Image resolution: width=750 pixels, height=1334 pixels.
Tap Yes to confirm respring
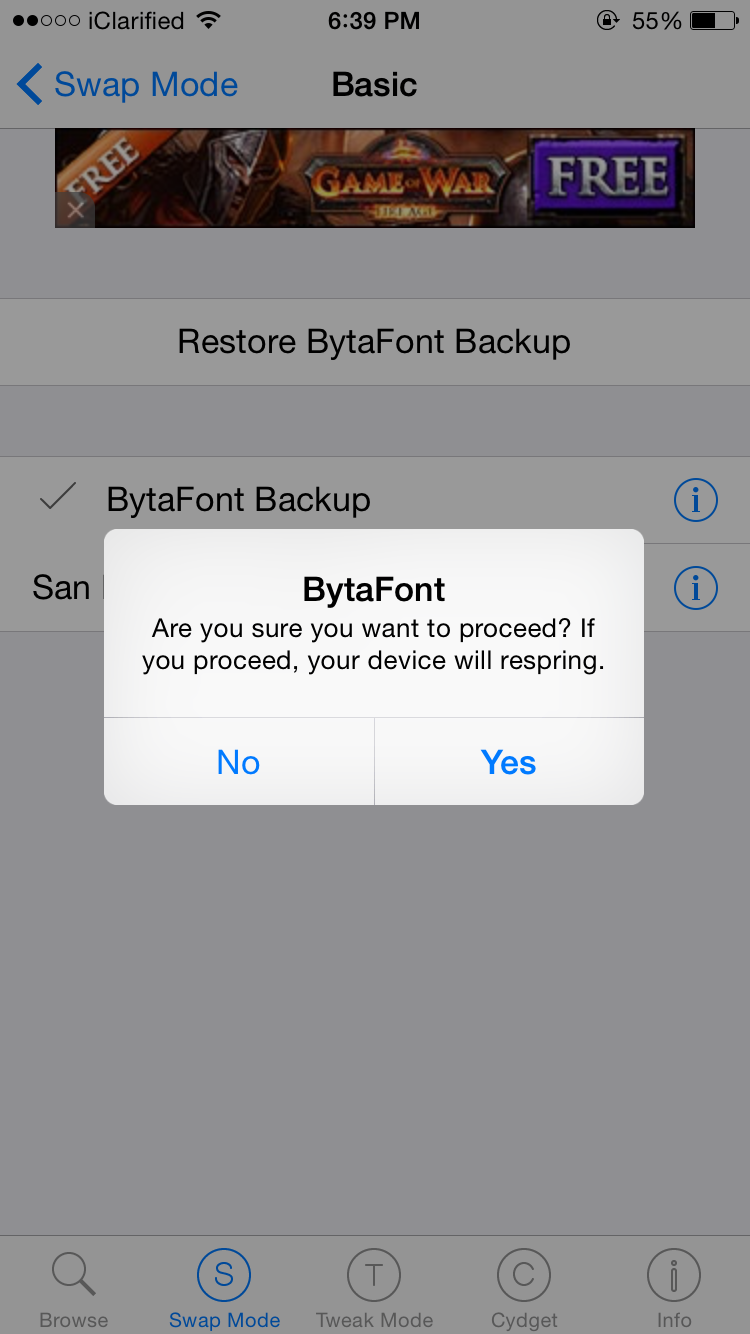coord(509,762)
